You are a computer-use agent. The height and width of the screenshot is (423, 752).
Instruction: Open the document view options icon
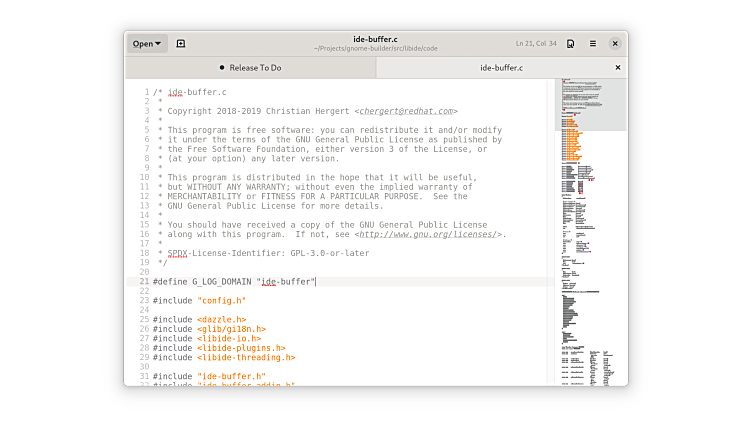570,43
